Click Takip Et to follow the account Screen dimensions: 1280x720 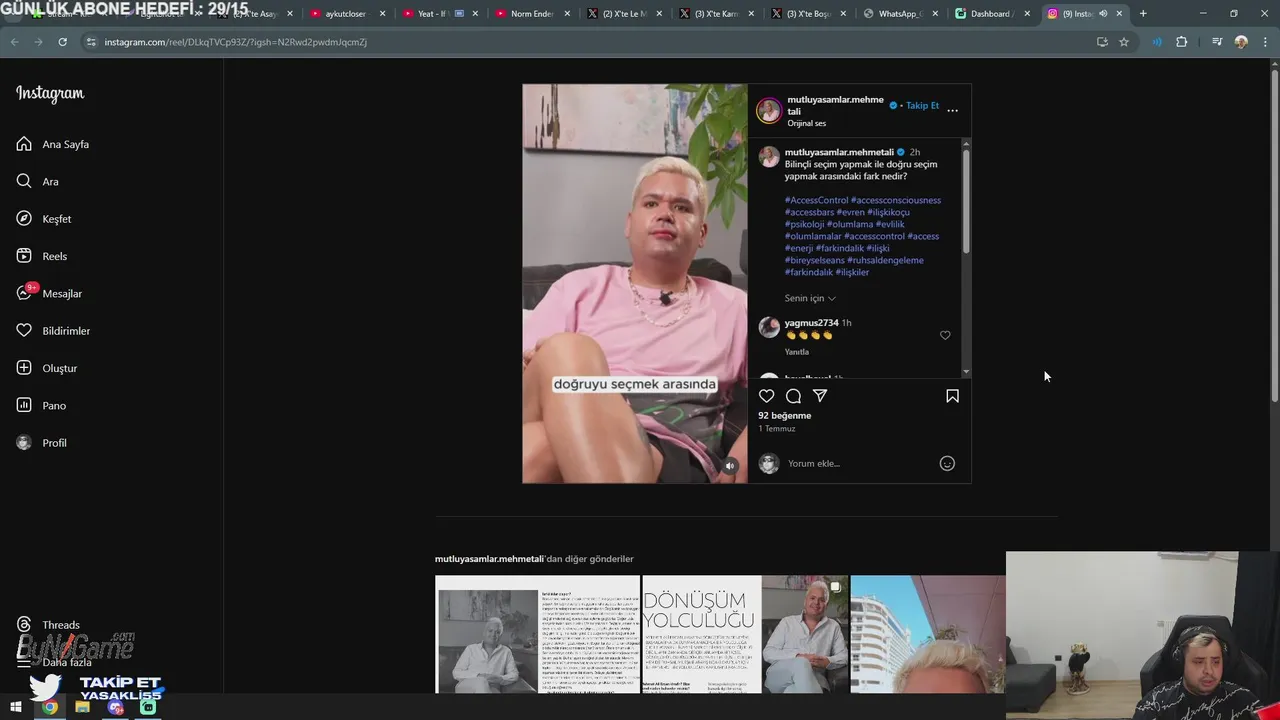coord(922,105)
